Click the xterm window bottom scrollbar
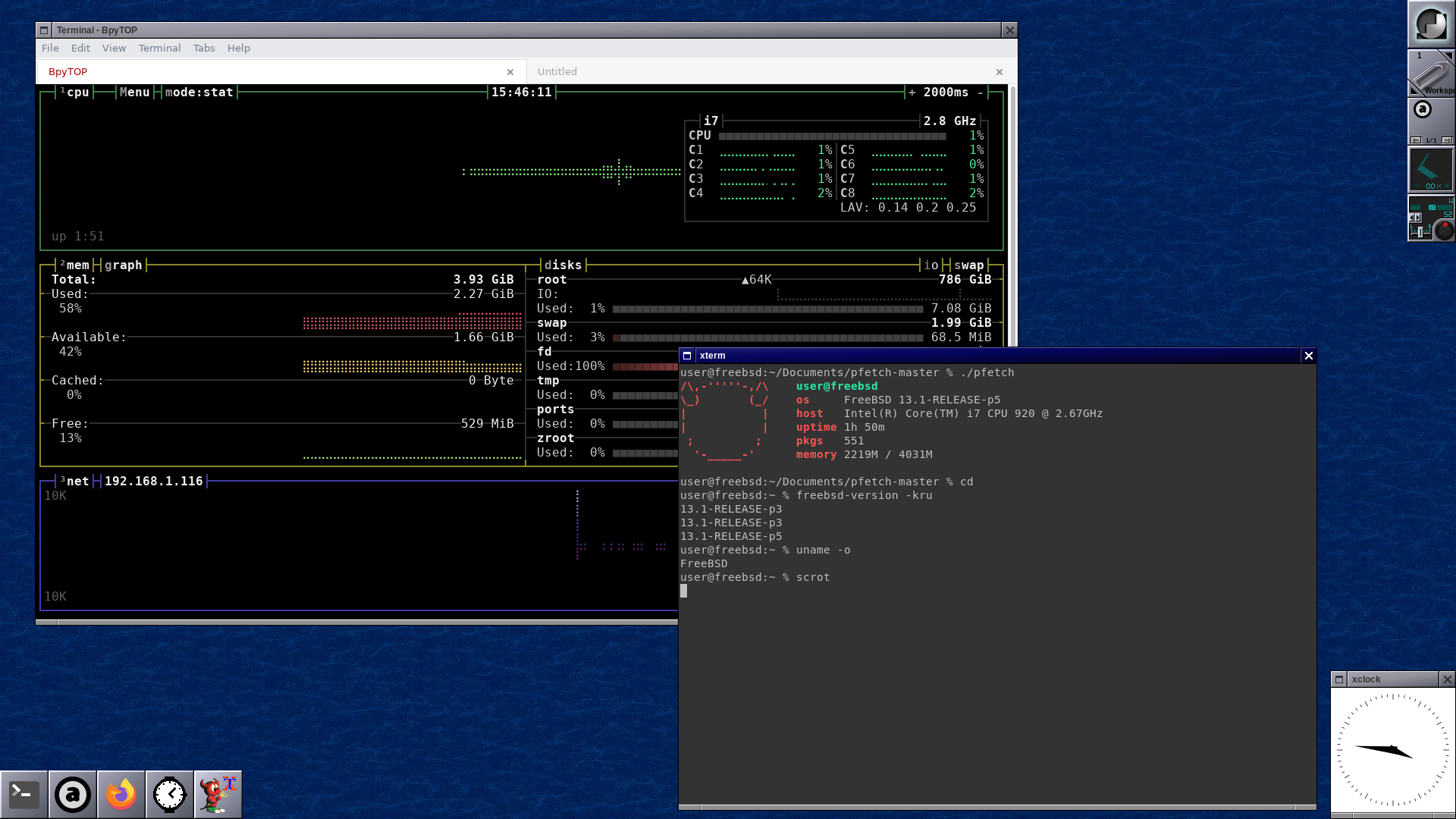This screenshot has width=1456, height=819. coord(997,807)
